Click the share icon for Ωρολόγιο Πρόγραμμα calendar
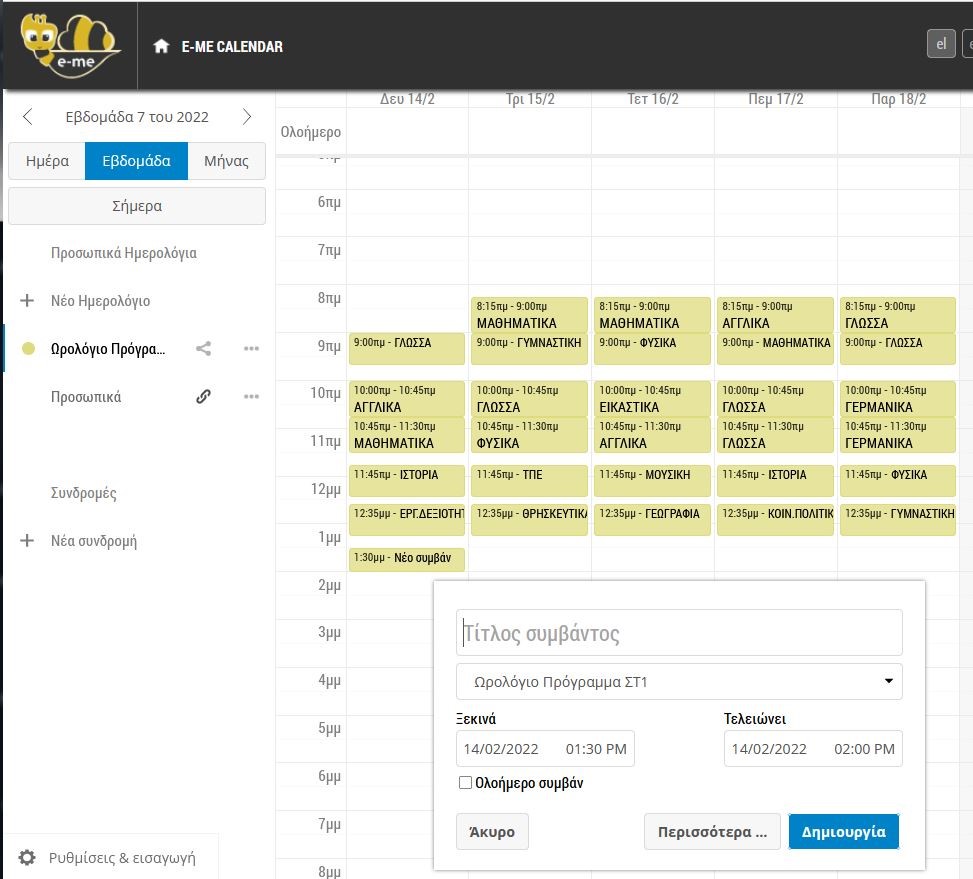Image resolution: width=973 pixels, height=879 pixels. pyautogui.click(x=203, y=349)
